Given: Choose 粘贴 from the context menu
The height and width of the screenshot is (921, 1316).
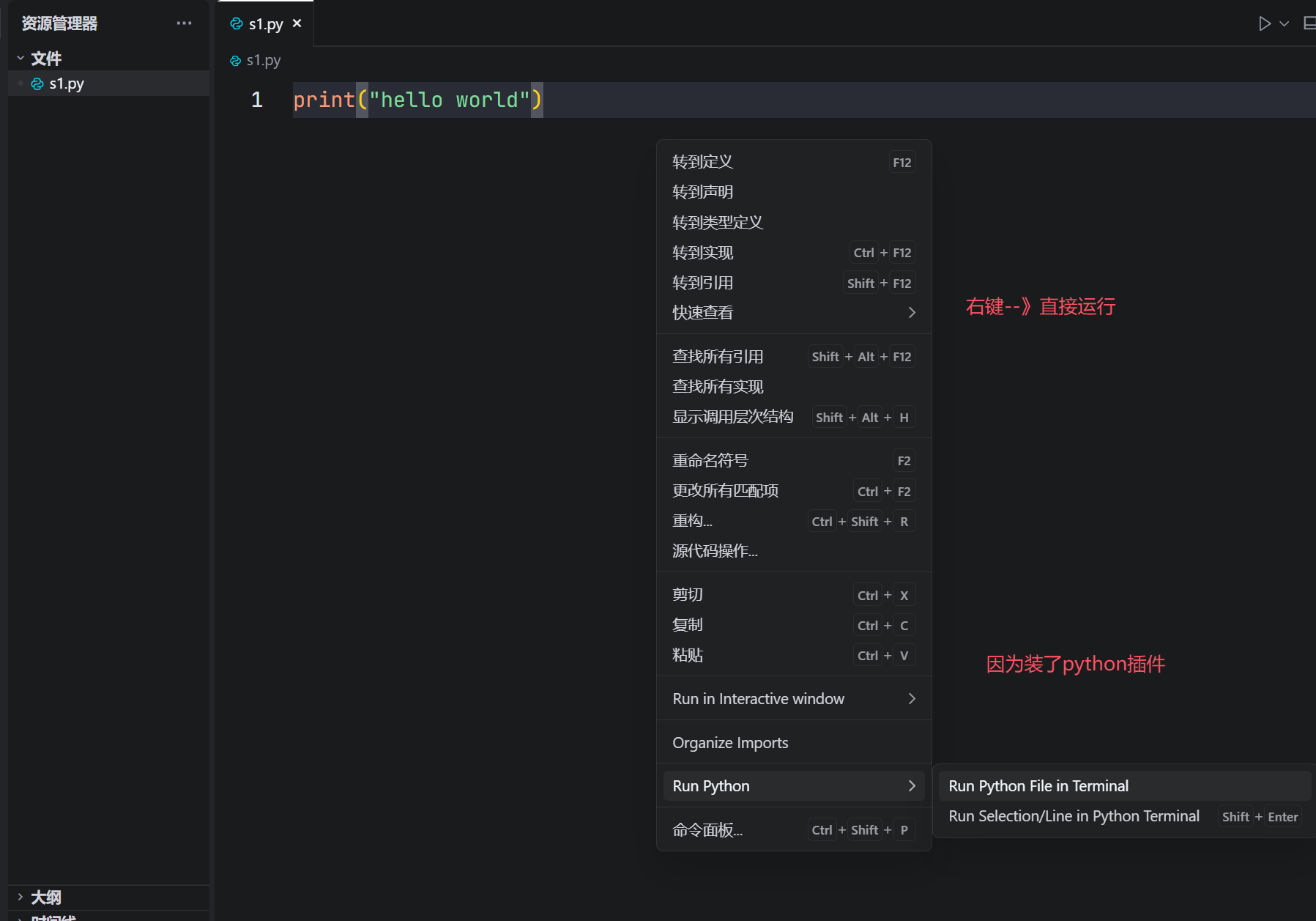Looking at the screenshot, I should pyautogui.click(x=794, y=655).
